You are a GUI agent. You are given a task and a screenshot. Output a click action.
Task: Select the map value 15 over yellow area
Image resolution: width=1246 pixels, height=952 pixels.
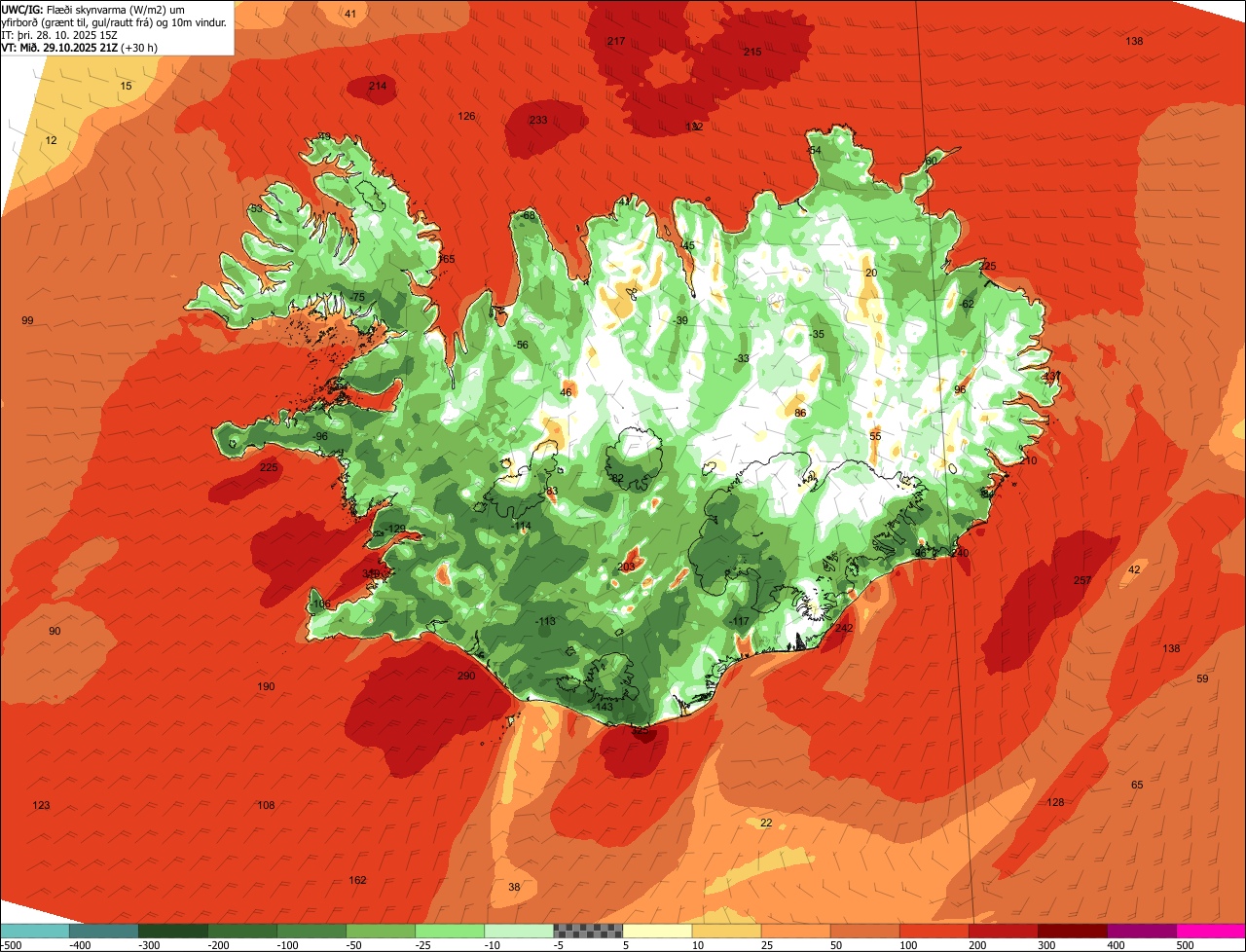pyautogui.click(x=126, y=86)
